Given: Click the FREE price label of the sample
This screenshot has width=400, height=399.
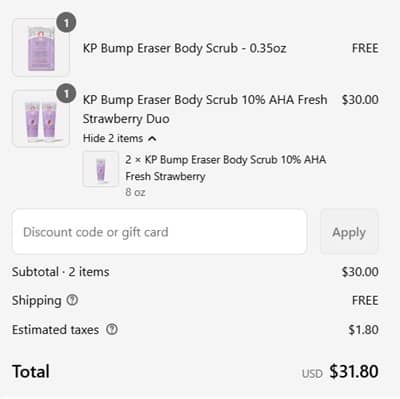Looking at the screenshot, I should (x=365, y=48).
